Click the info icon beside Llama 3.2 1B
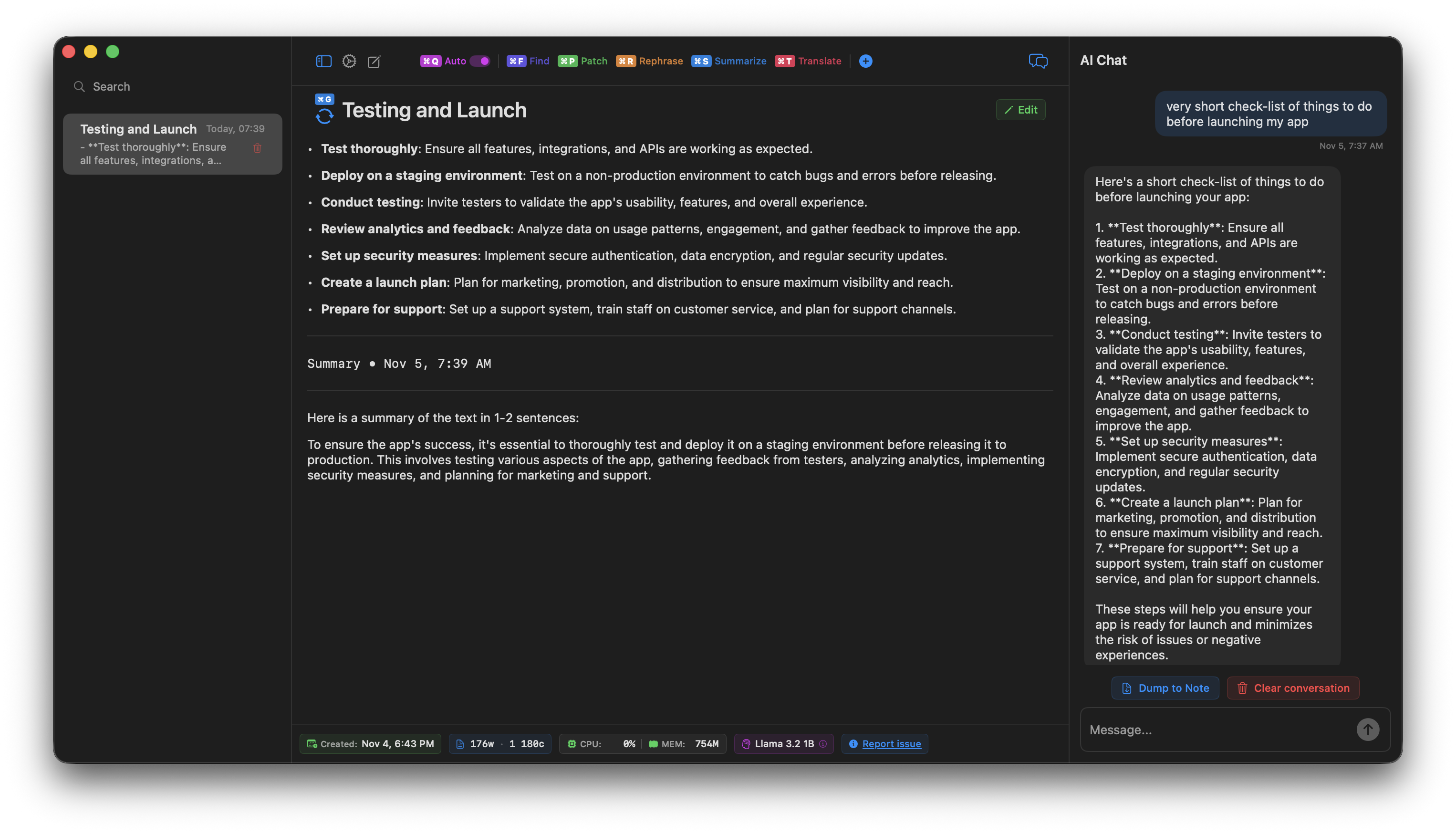The width and height of the screenshot is (1456, 834). pos(823,743)
